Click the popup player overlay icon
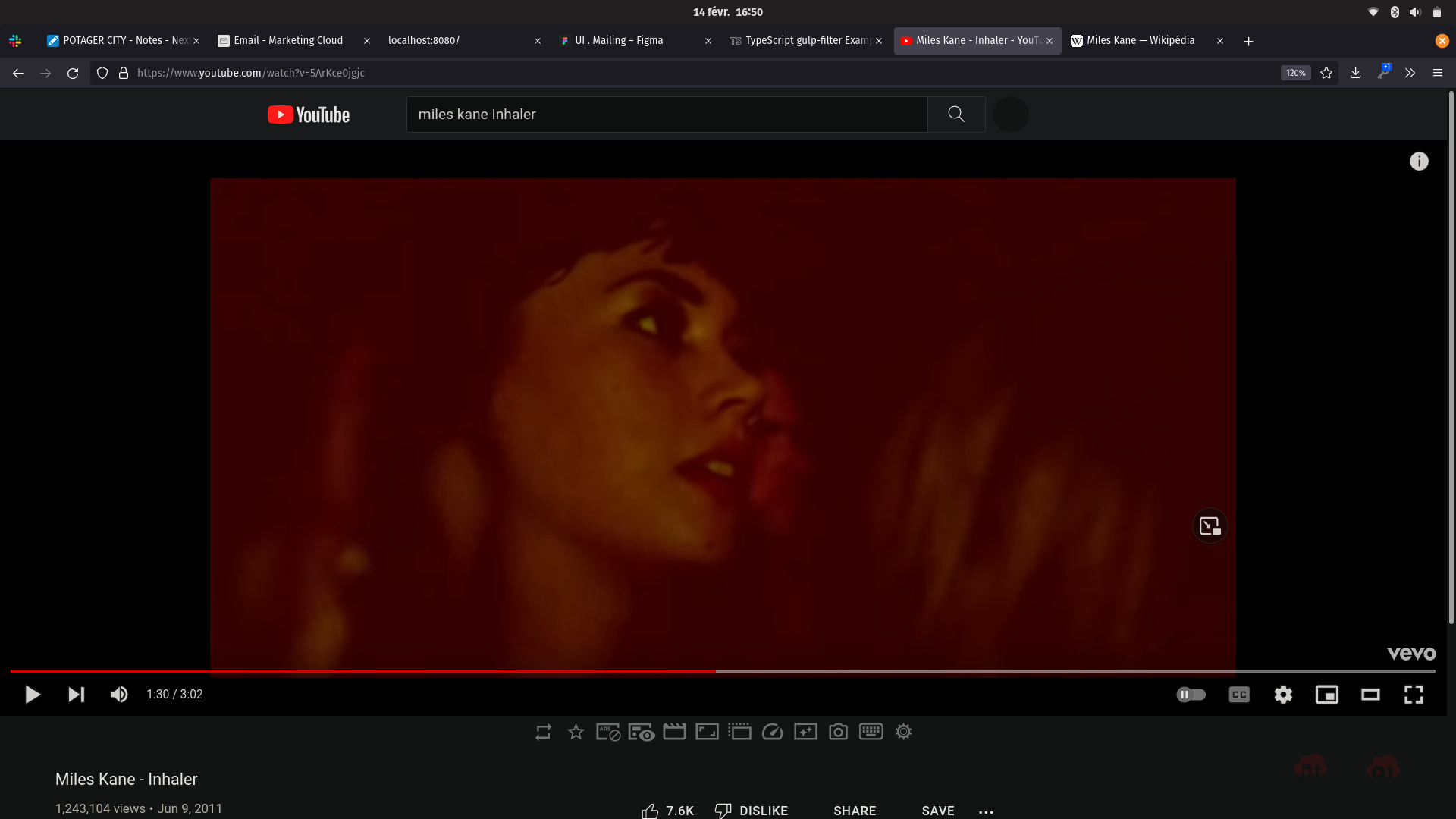1456x819 pixels. 1210,526
